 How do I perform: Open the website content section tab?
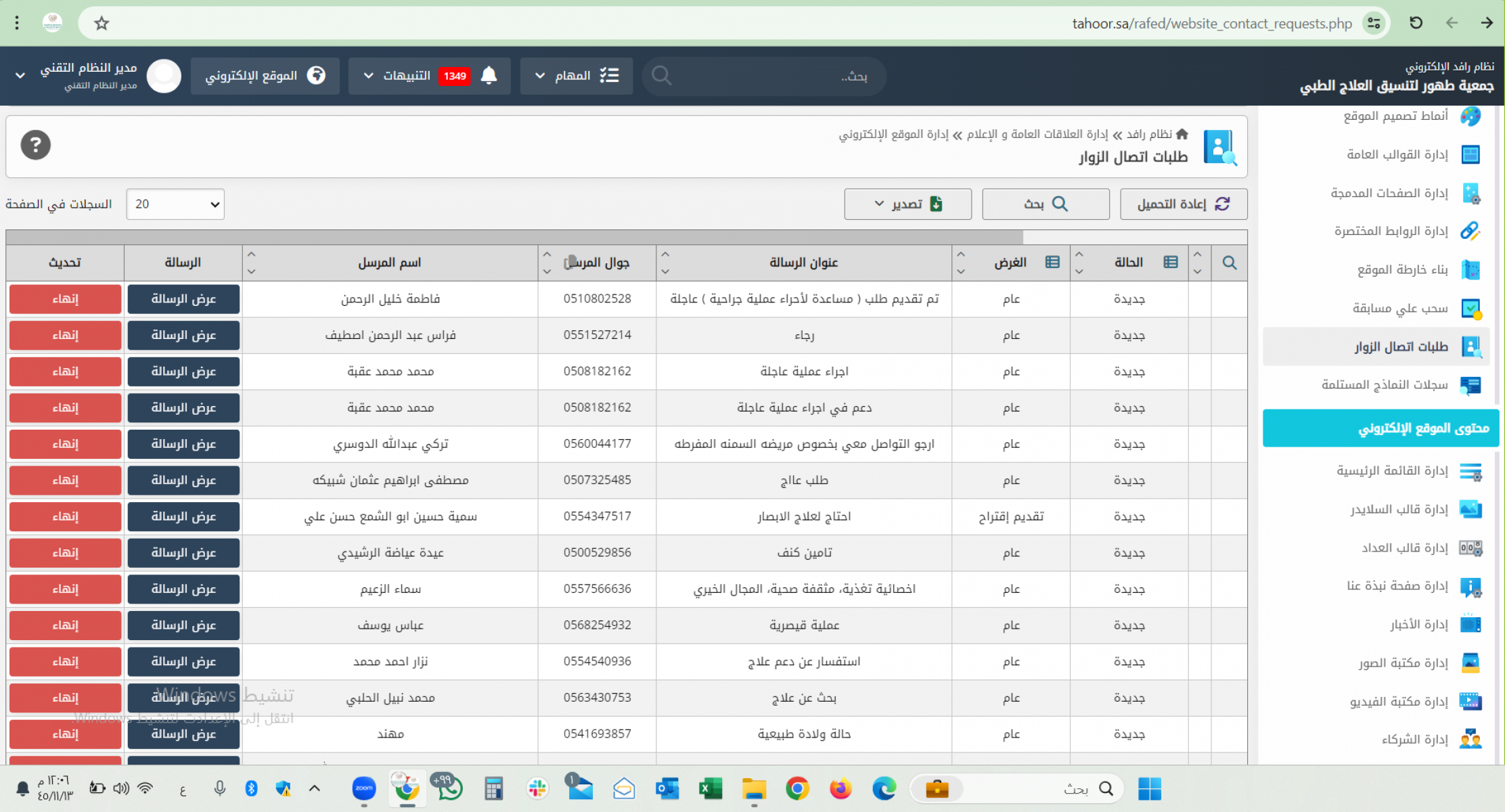tap(1380, 428)
